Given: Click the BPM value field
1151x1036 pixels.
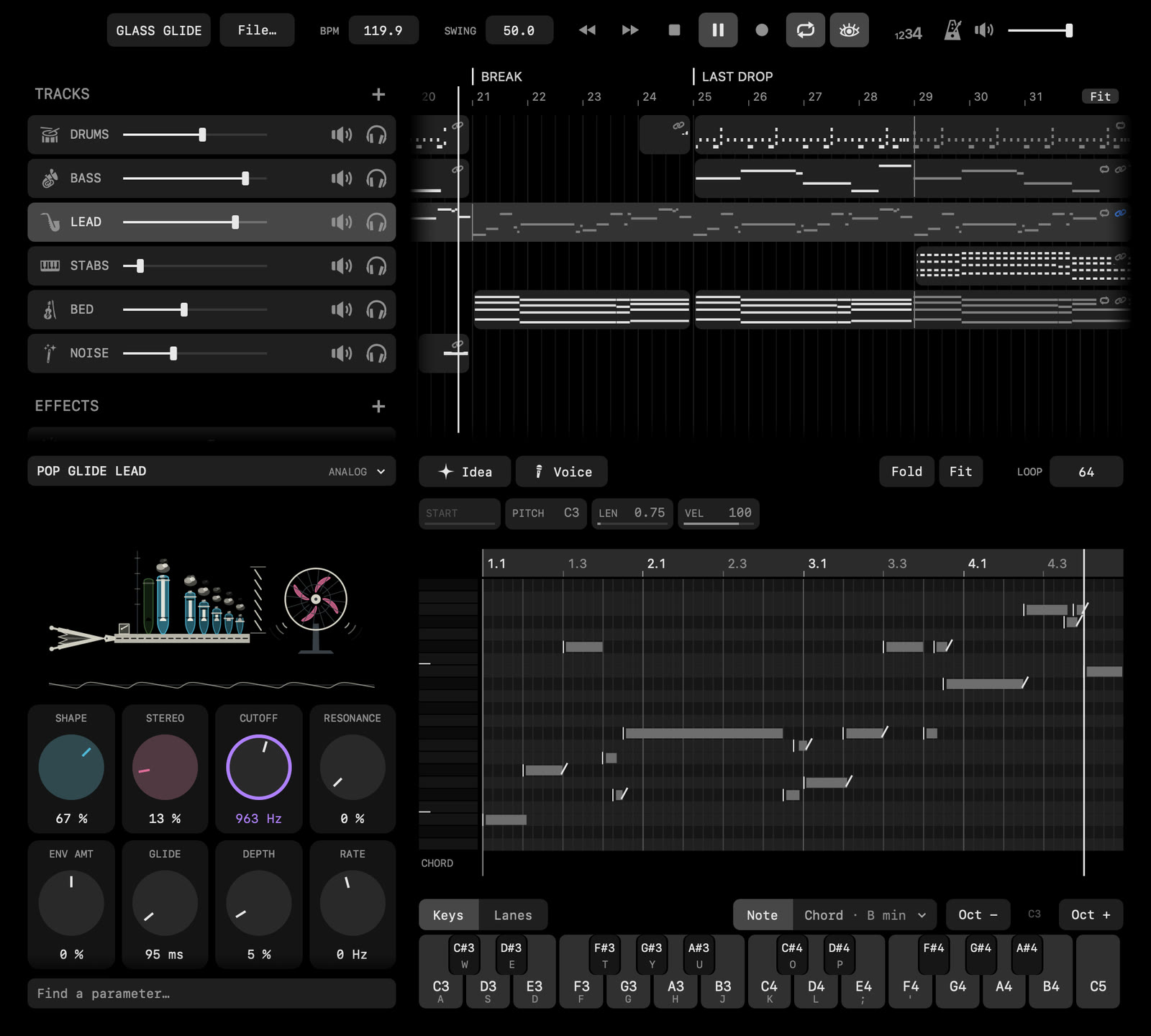Looking at the screenshot, I should [x=383, y=30].
